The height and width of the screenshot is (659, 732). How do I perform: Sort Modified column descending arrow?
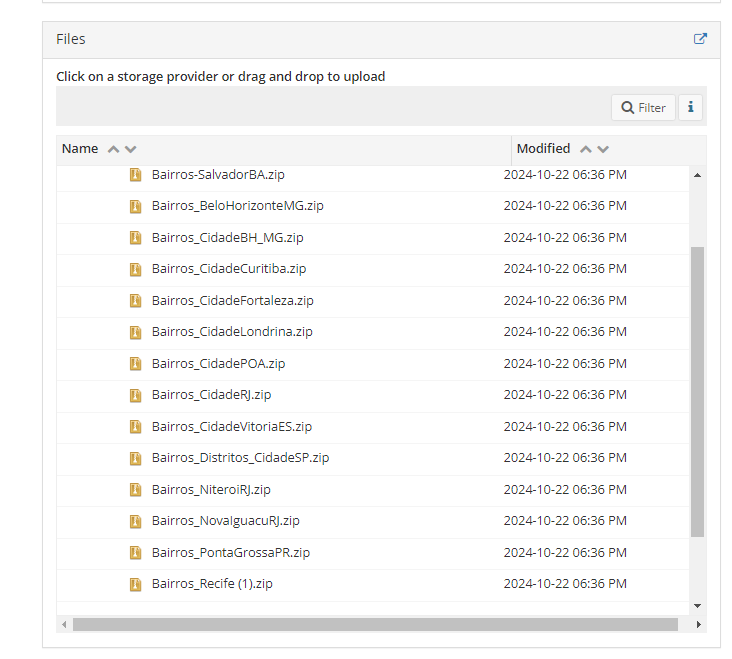(603, 149)
